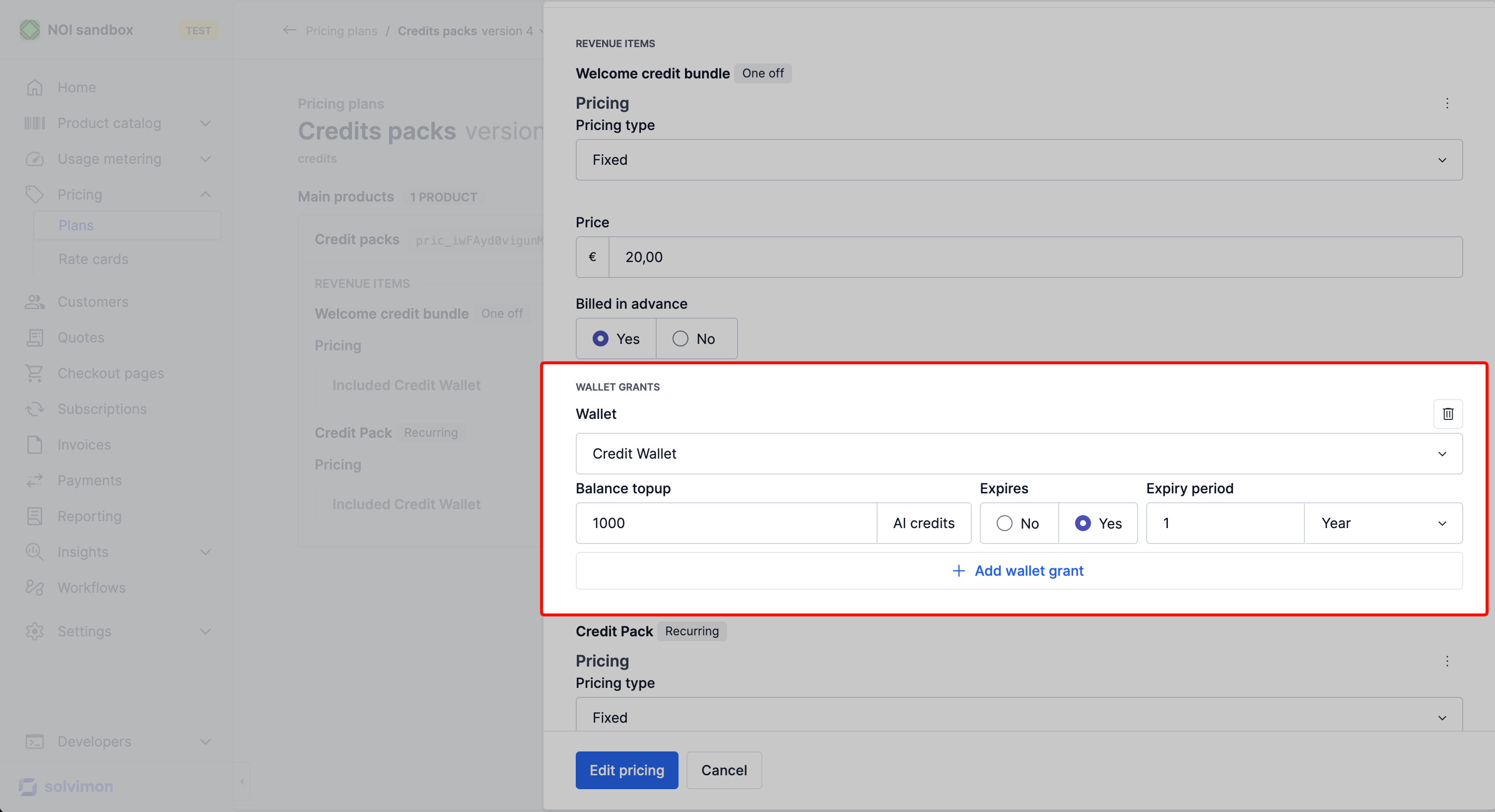The image size is (1495, 812).
Task: Open the Expiry period Year unit dropdown
Action: (1383, 523)
